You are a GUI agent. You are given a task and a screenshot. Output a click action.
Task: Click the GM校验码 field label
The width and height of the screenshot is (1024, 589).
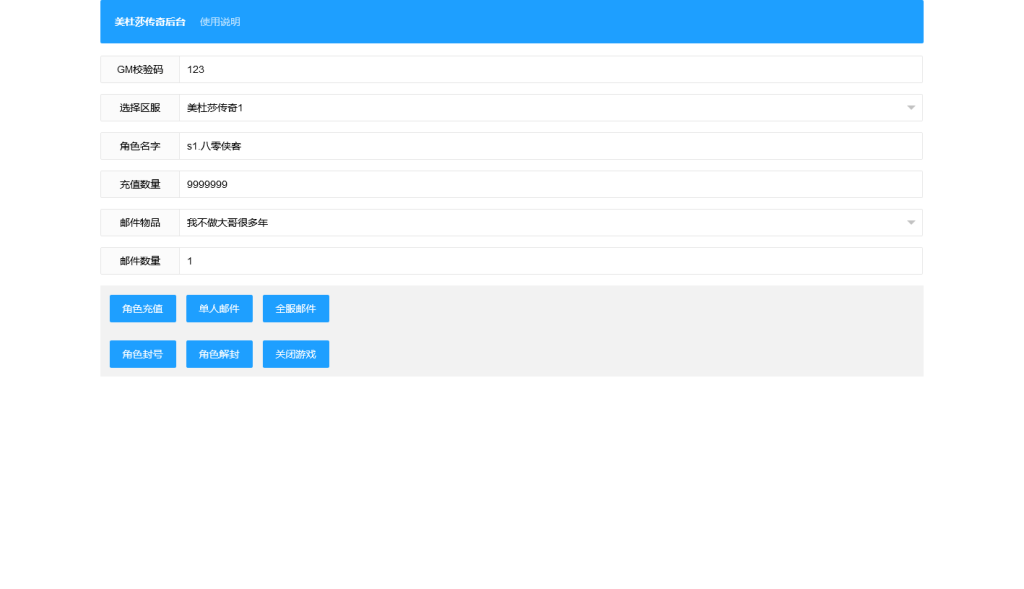(x=140, y=70)
